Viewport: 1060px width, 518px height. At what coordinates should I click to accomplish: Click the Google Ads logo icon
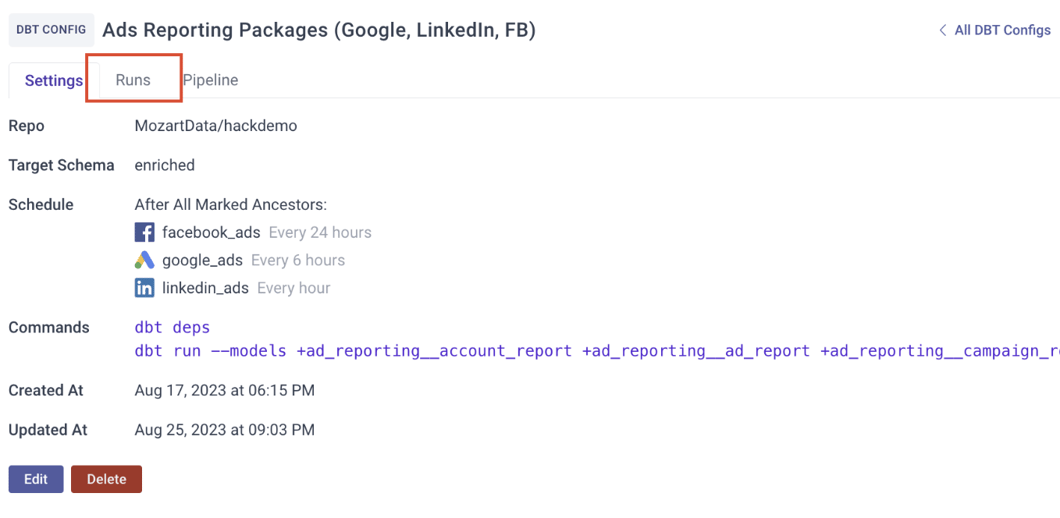(145, 260)
